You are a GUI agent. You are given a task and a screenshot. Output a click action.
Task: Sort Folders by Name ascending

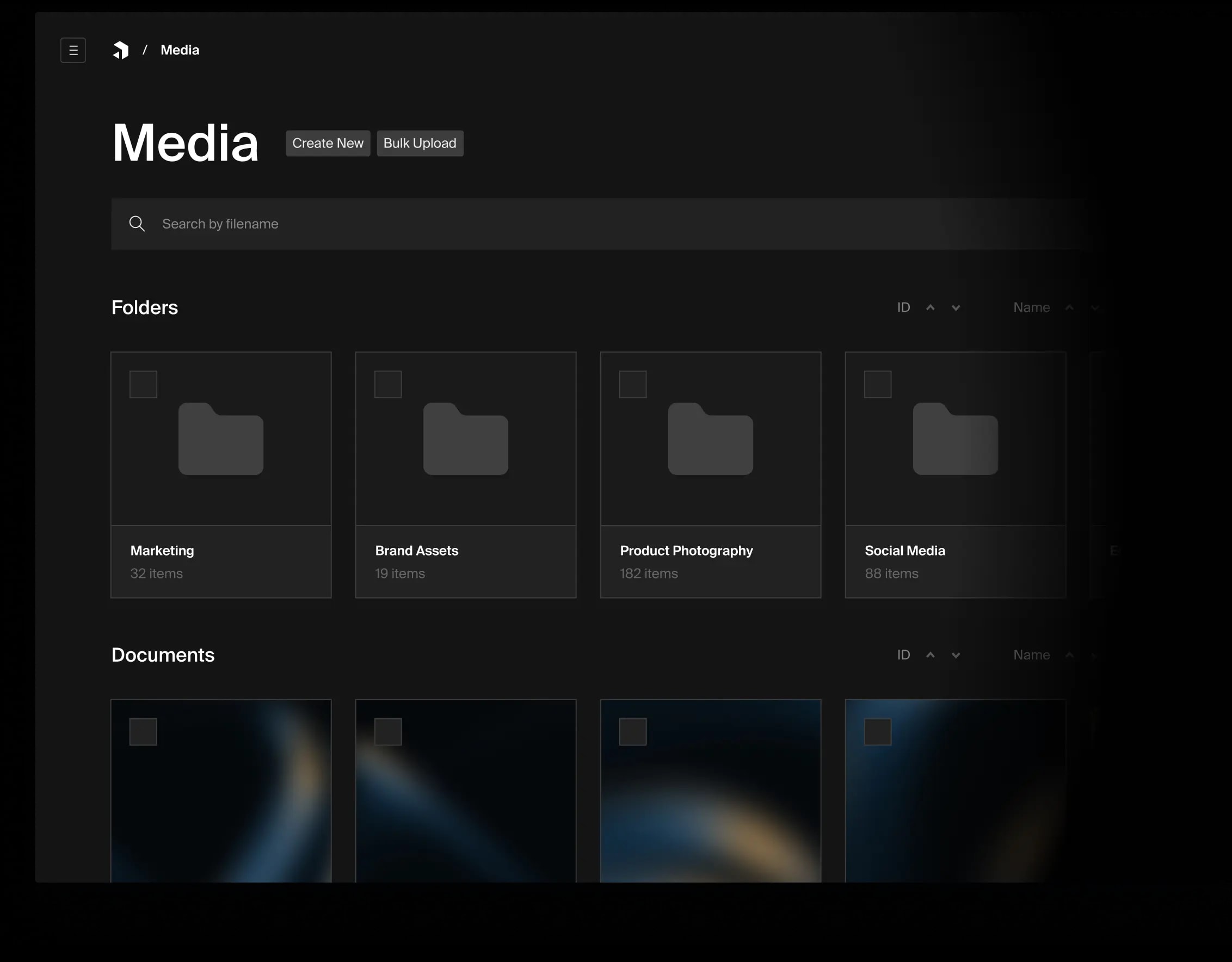pyautogui.click(x=1069, y=307)
